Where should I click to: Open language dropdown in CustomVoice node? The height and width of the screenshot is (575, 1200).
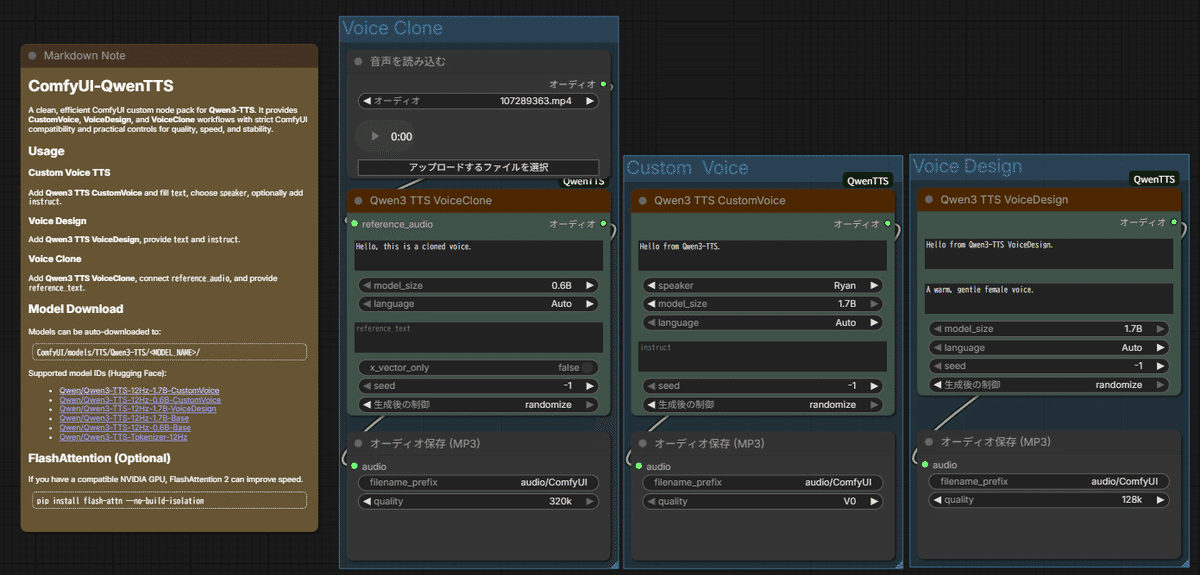point(763,323)
